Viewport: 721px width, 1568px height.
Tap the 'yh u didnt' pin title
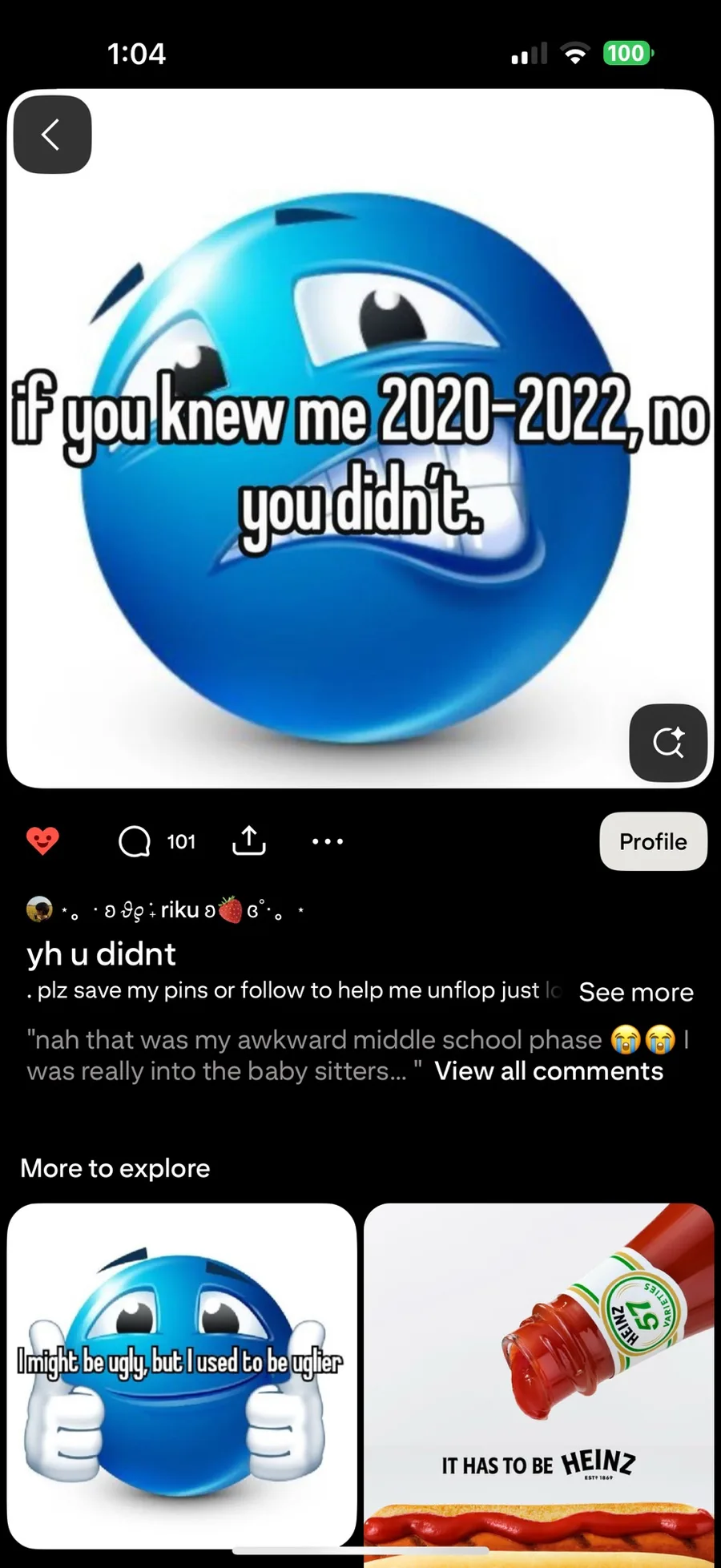click(x=101, y=954)
